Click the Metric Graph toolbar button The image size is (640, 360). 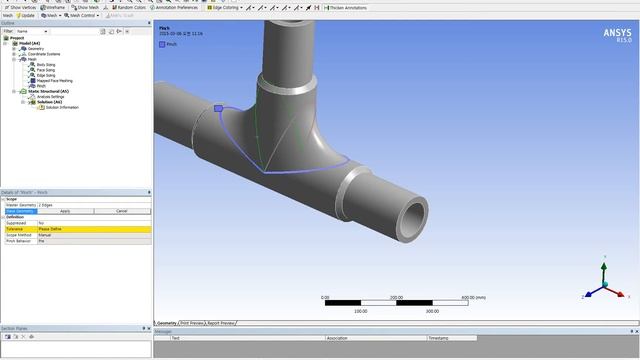[120, 16]
